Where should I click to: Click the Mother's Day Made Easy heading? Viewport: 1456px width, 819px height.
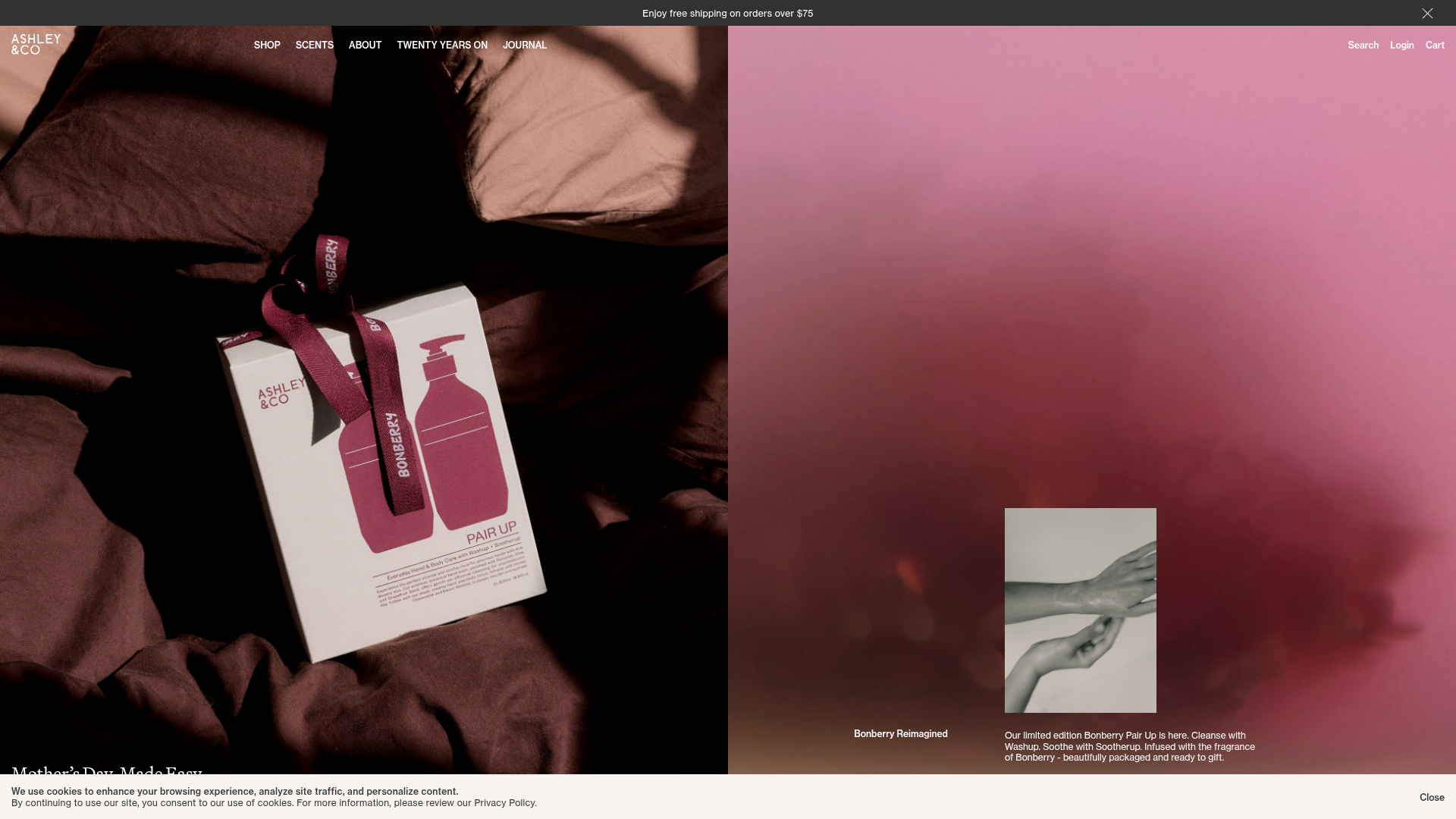106,770
